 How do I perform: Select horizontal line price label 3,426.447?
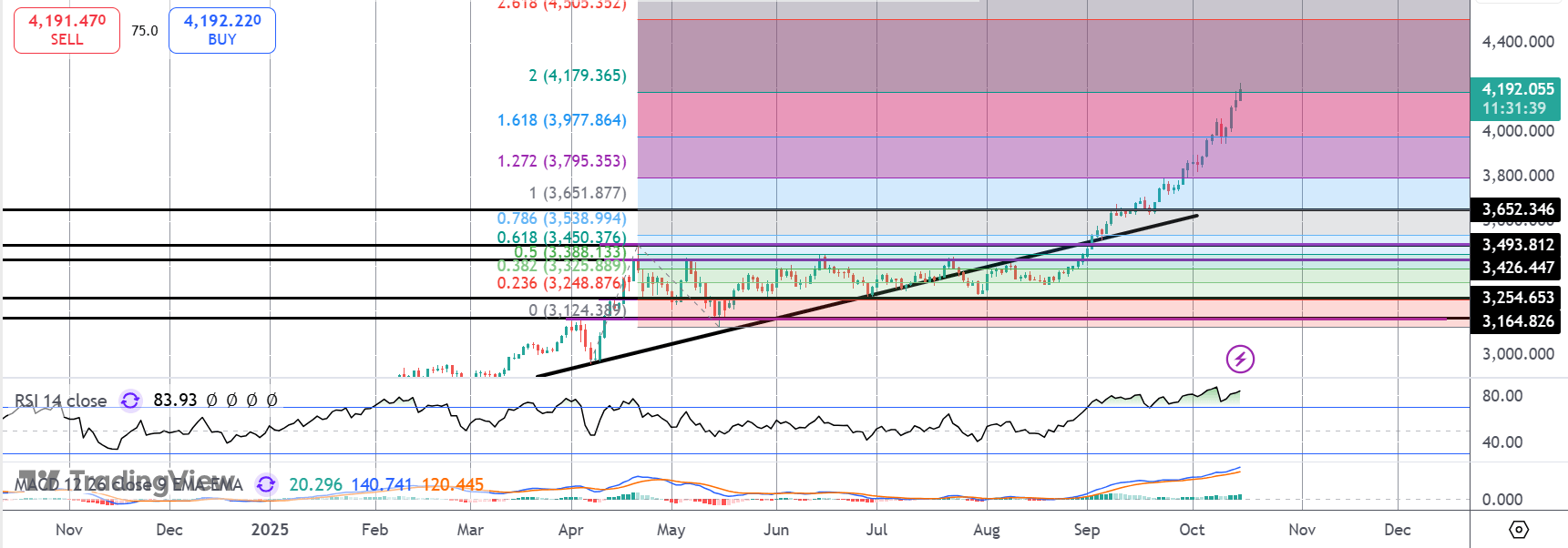pyautogui.click(x=1517, y=268)
